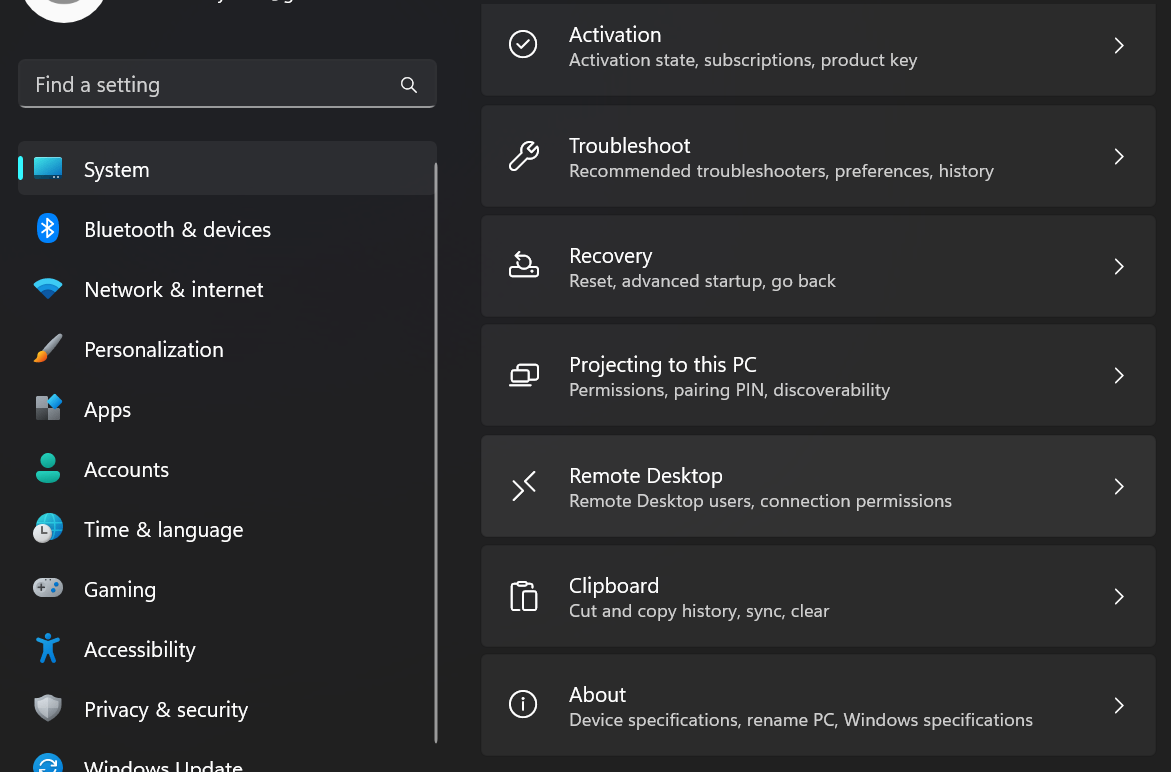Click the Personalization paintbrush icon

coord(48,349)
